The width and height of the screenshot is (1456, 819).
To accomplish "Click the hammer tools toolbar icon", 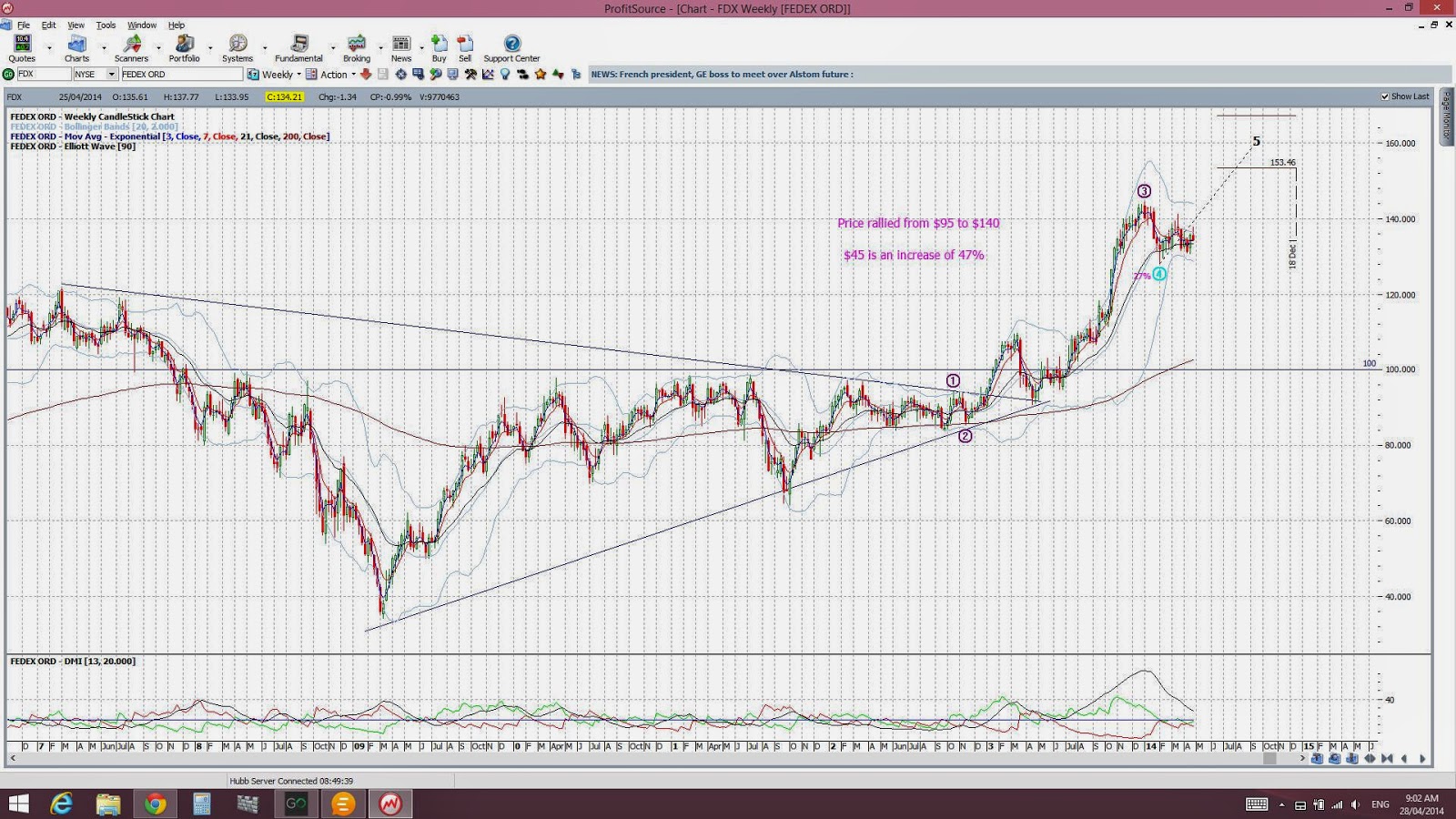I will tap(470, 75).
